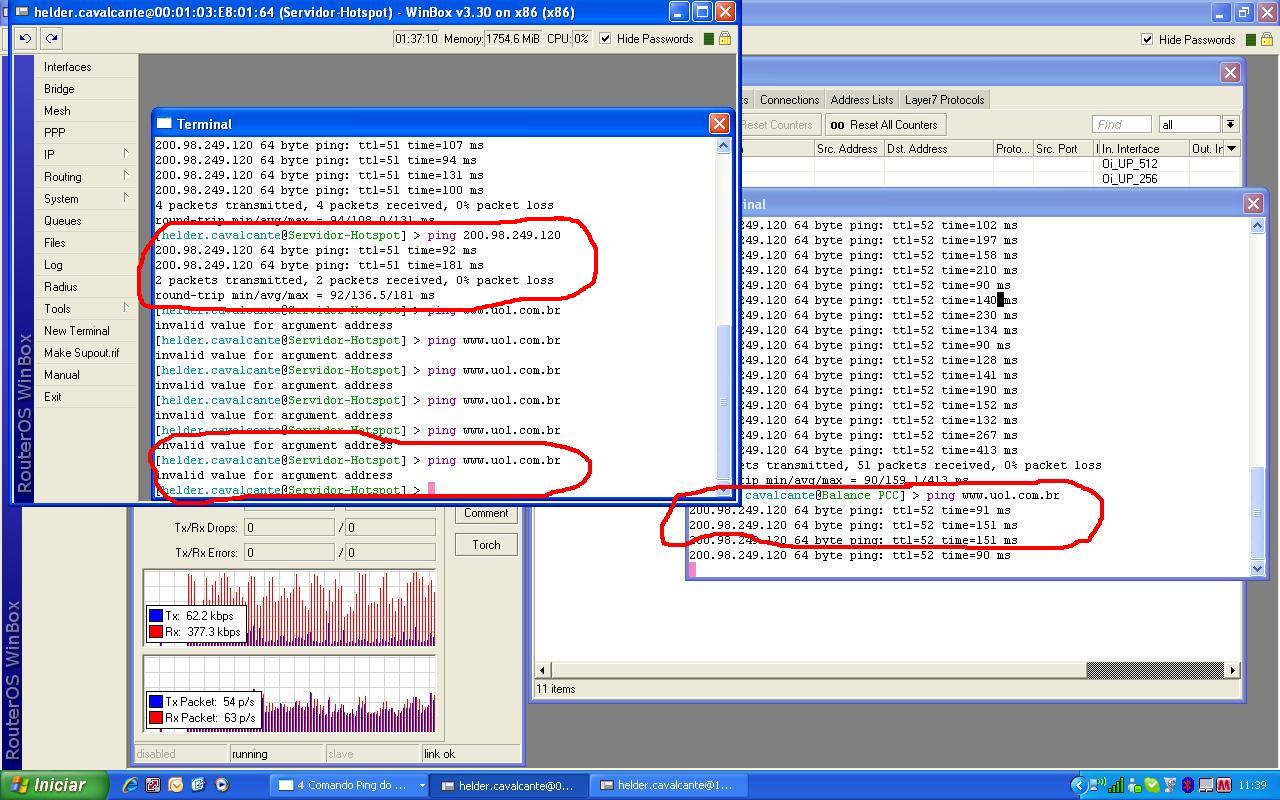Click the Undo arrow in WinBox toolbar

(25, 39)
